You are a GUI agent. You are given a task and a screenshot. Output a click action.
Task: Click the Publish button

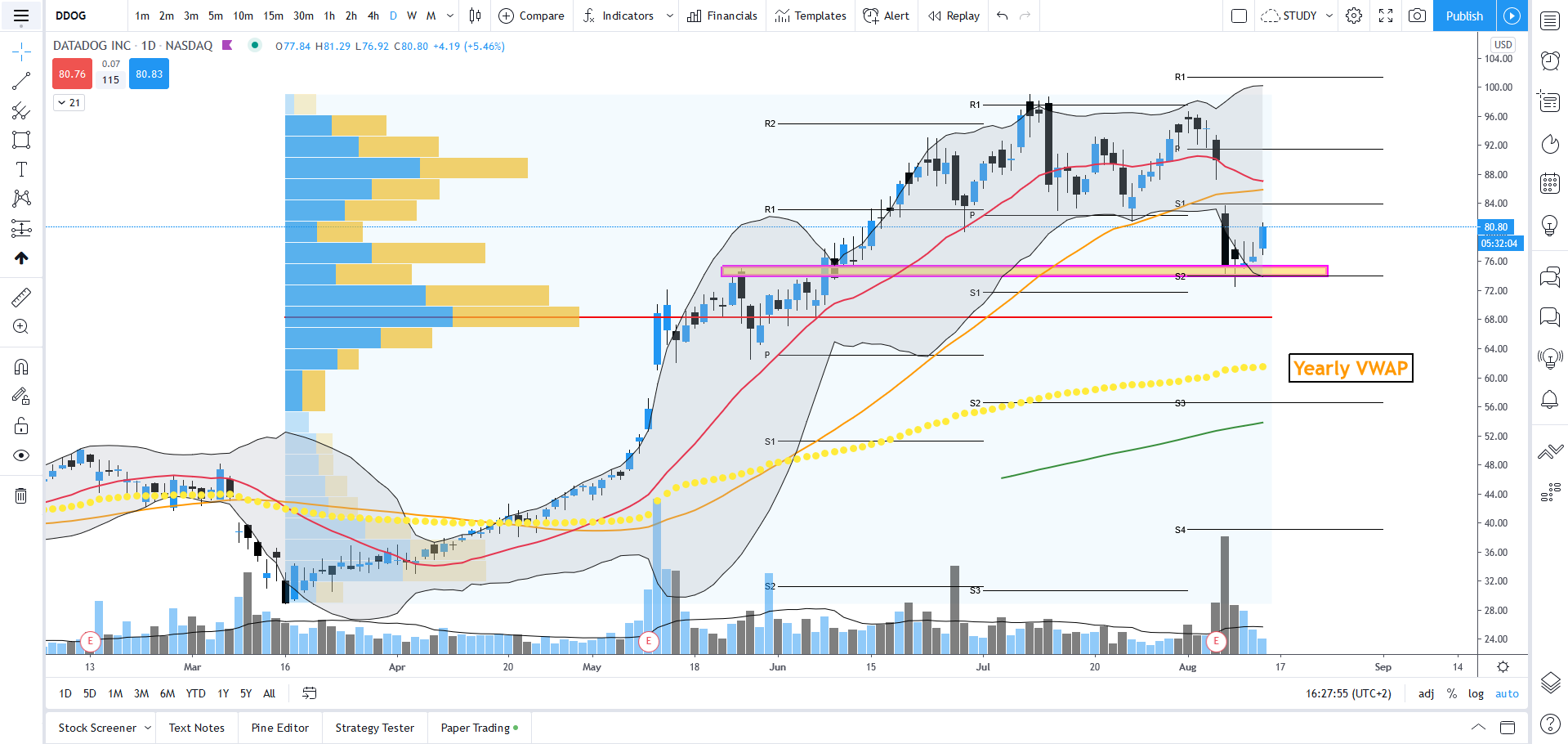point(1464,16)
